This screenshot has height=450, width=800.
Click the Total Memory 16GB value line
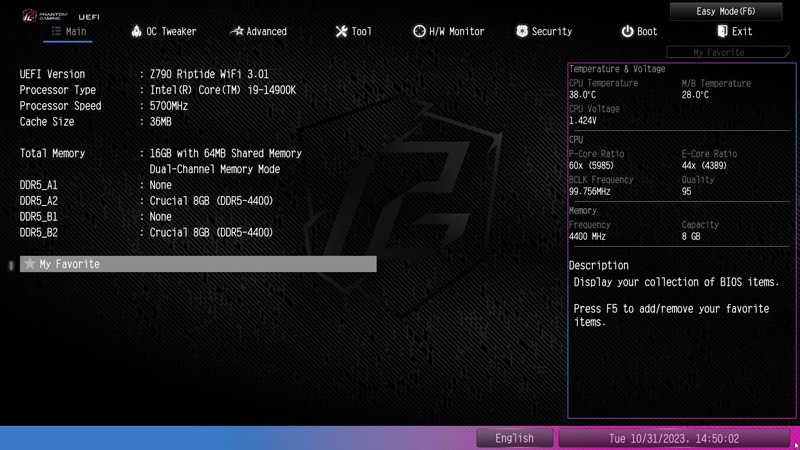[x=226, y=153]
